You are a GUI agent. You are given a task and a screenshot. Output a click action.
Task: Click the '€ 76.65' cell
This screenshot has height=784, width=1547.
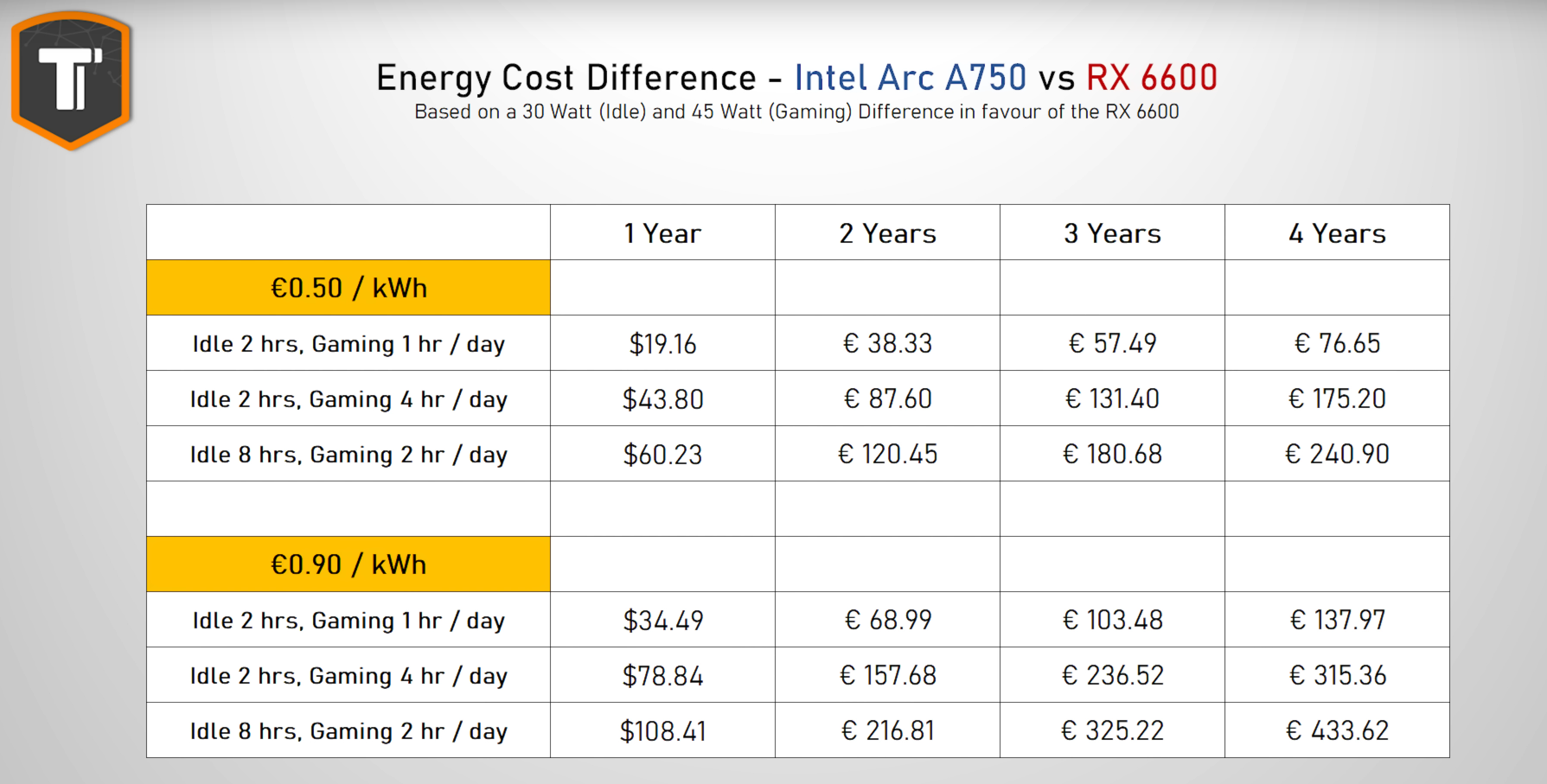coord(1338,343)
